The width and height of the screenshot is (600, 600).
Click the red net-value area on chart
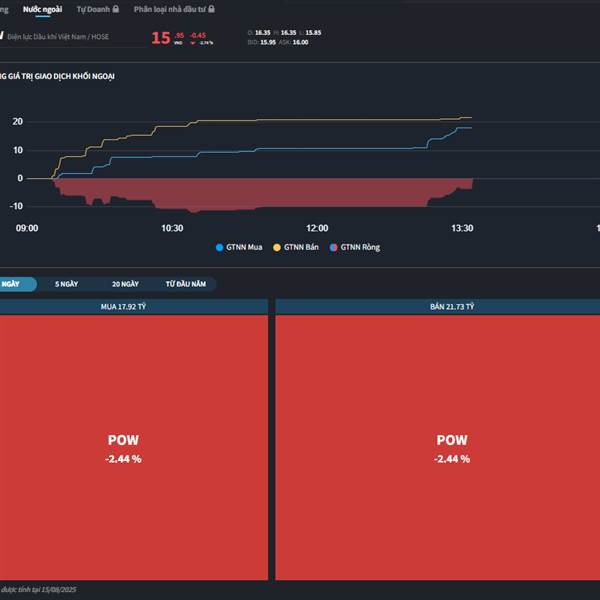268,193
